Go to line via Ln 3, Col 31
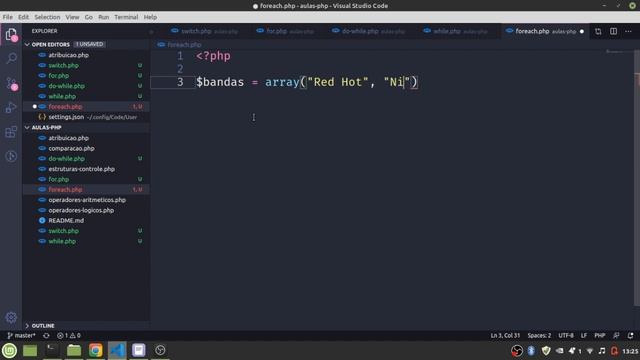Screen dimensions: 640x360 point(505,336)
